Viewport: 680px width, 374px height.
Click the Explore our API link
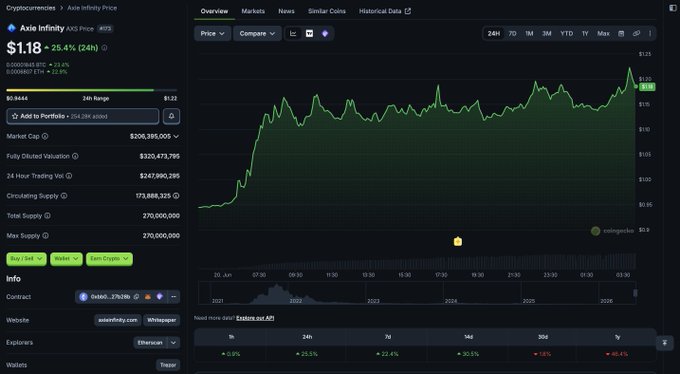(x=255, y=318)
